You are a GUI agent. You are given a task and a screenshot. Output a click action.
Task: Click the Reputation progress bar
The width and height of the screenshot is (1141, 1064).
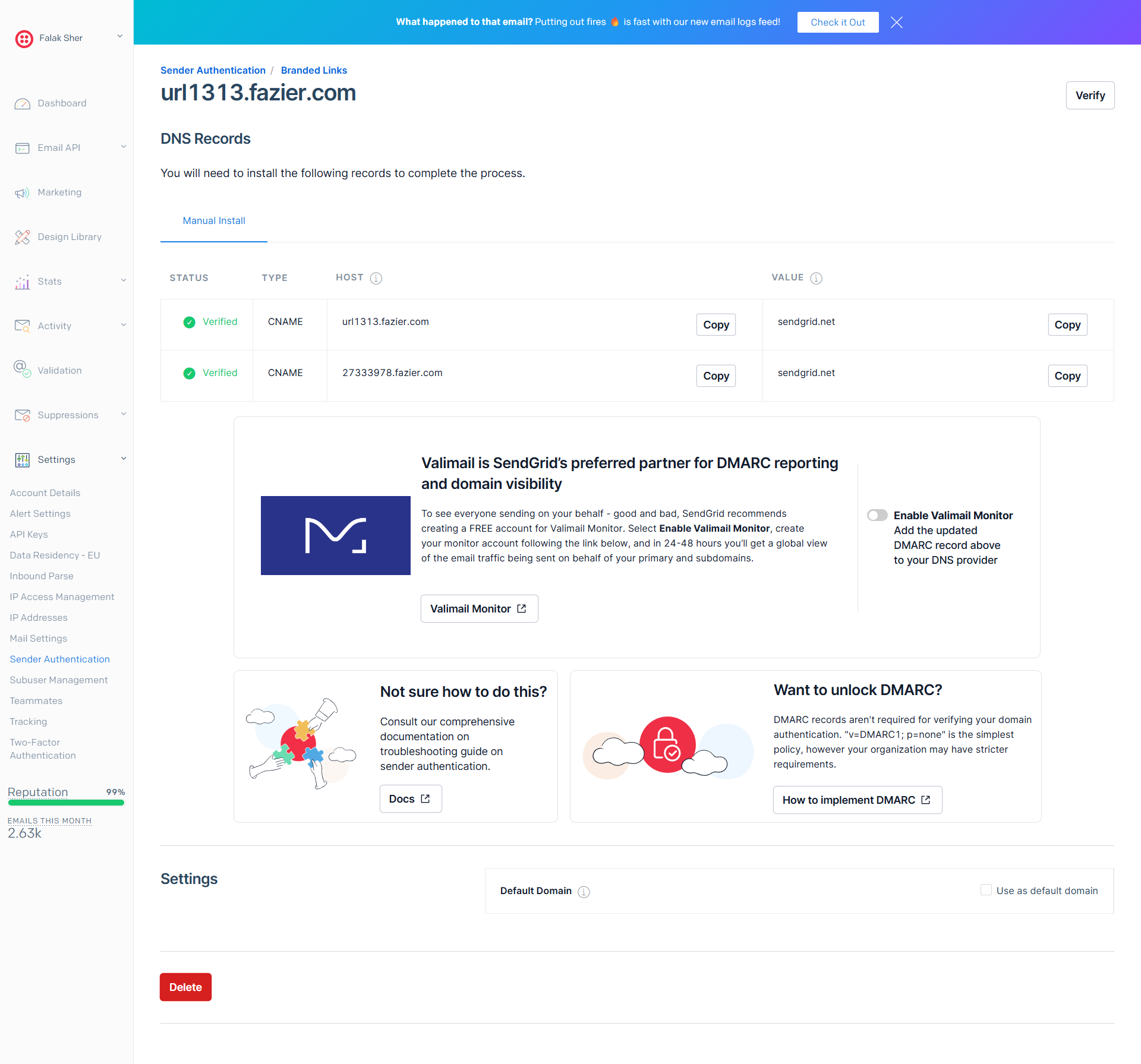[x=66, y=803]
